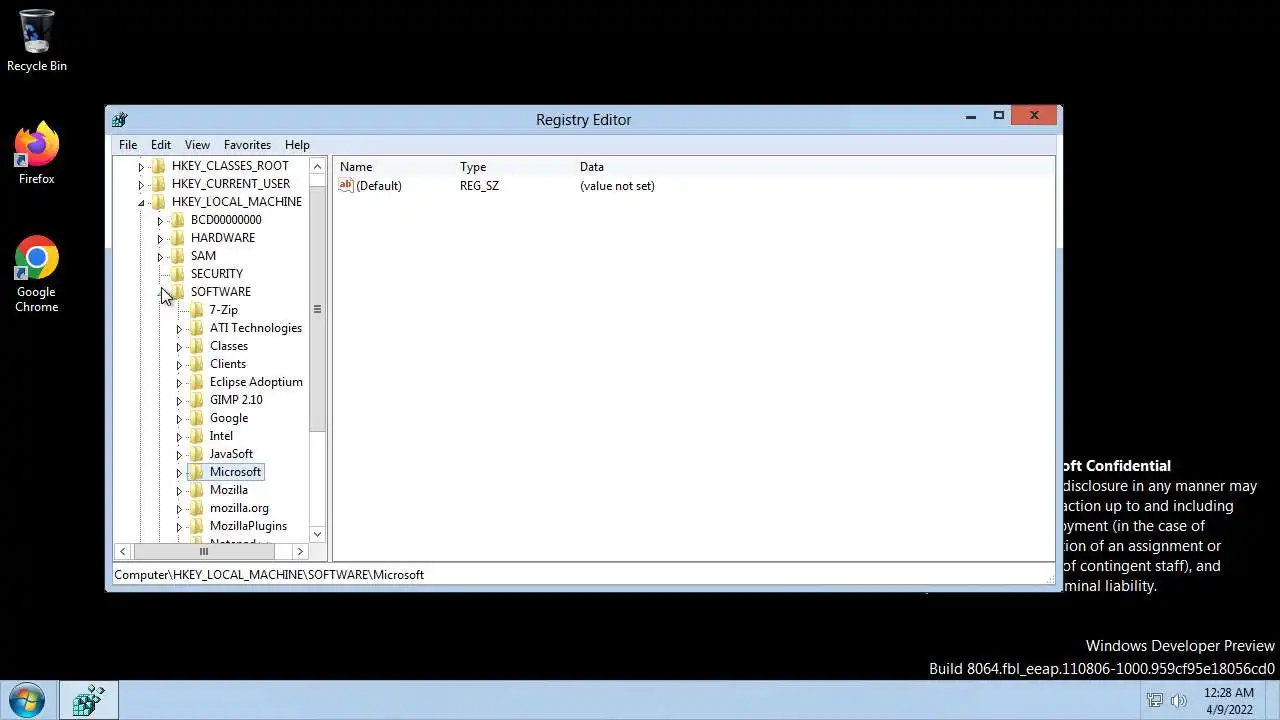
Task: Click the Windows Start orb
Action: (x=26, y=700)
